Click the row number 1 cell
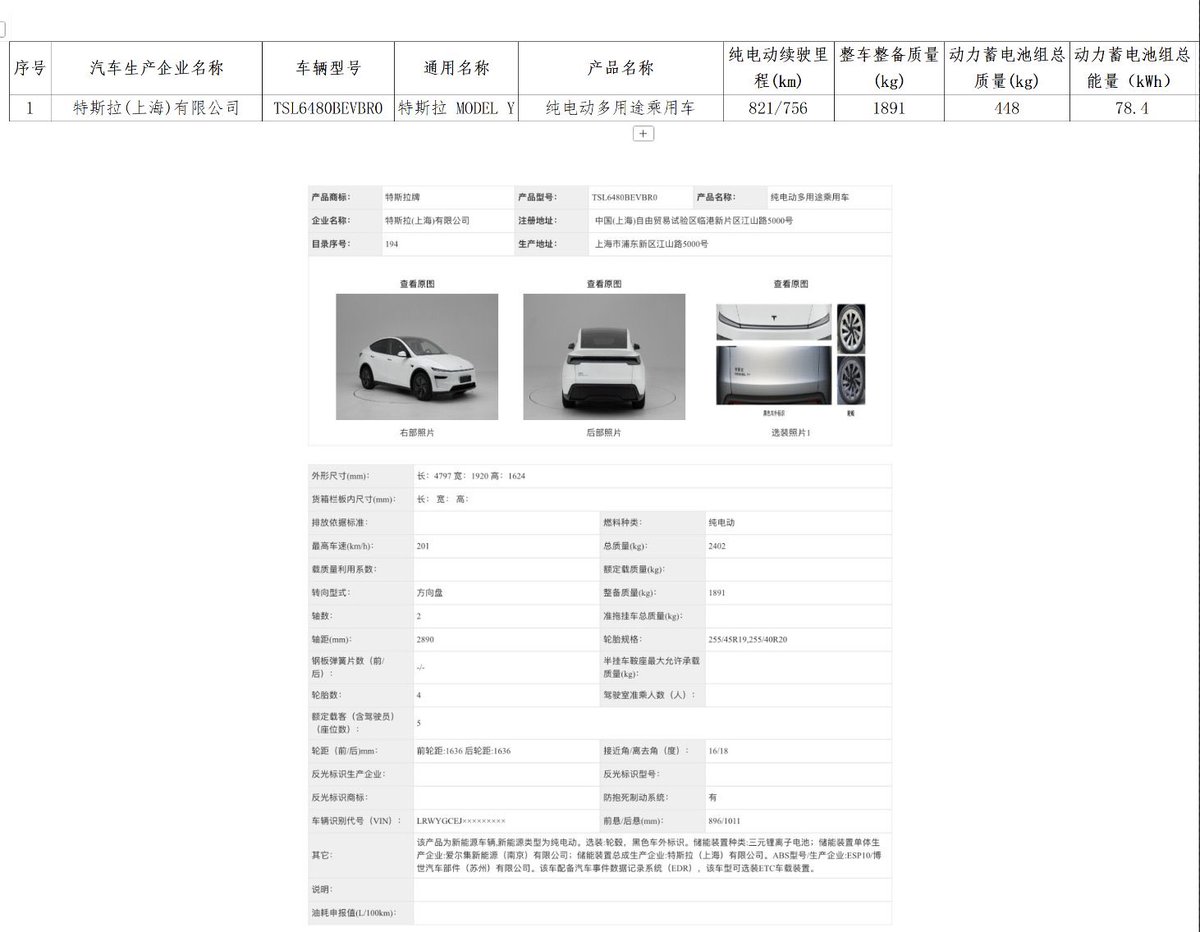1200x932 pixels. click(30, 108)
